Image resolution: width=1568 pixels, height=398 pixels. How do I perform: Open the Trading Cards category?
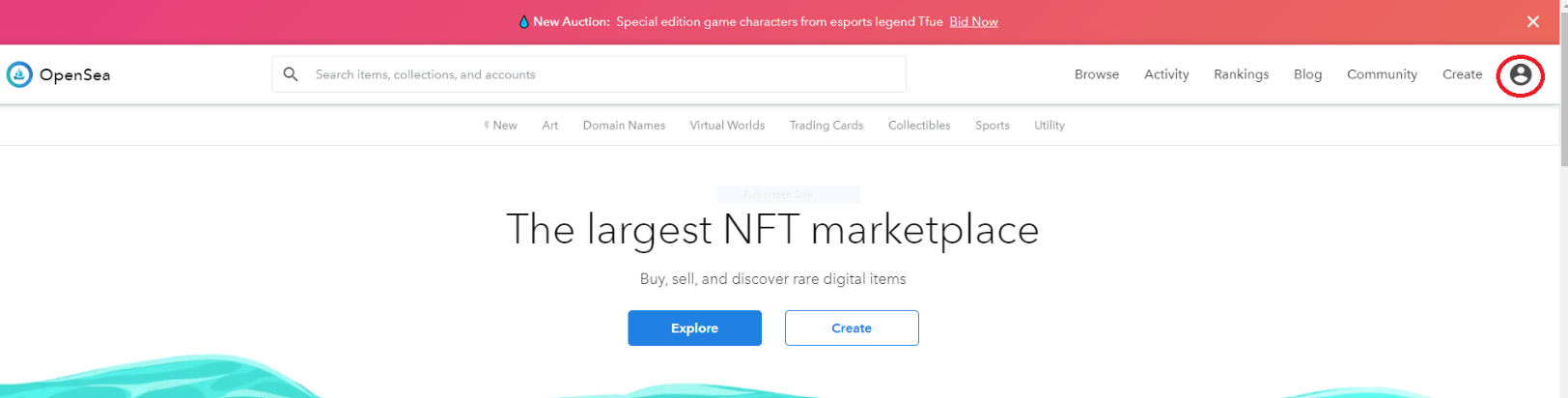(826, 126)
